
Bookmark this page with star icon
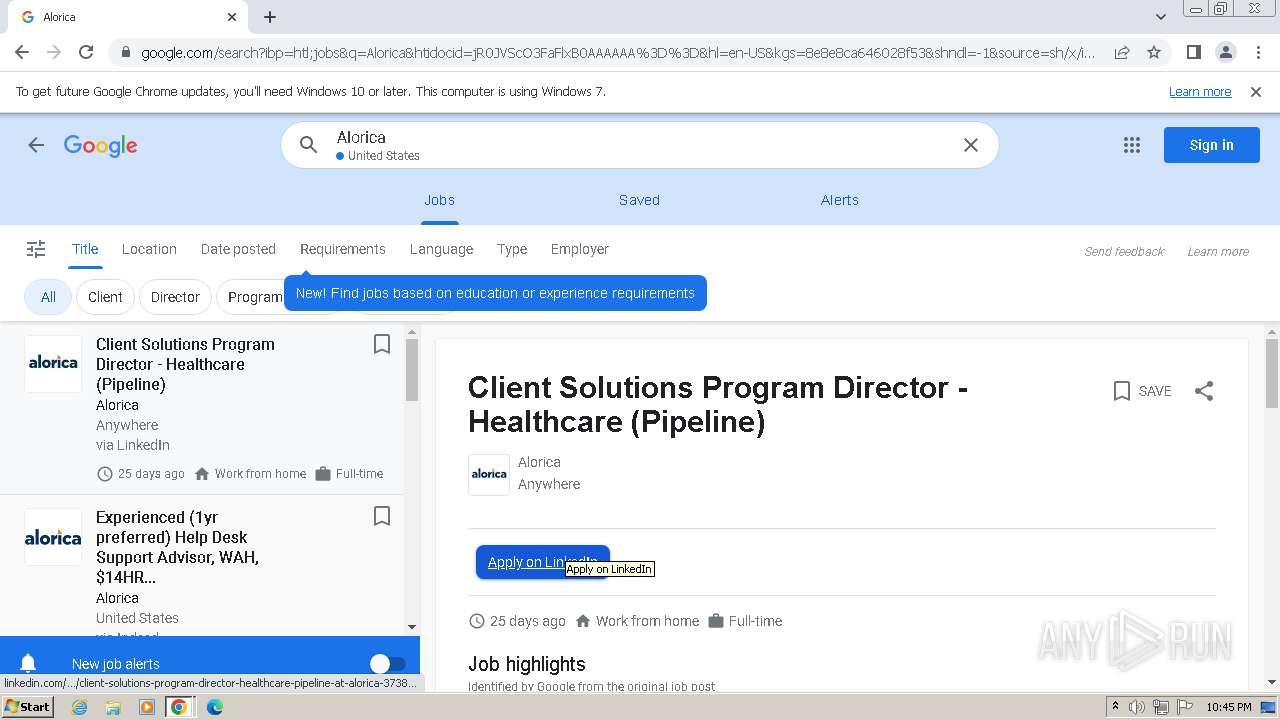1154,52
